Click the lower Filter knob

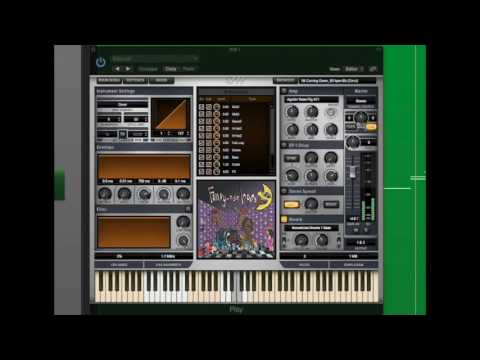[x=183, y=240]
